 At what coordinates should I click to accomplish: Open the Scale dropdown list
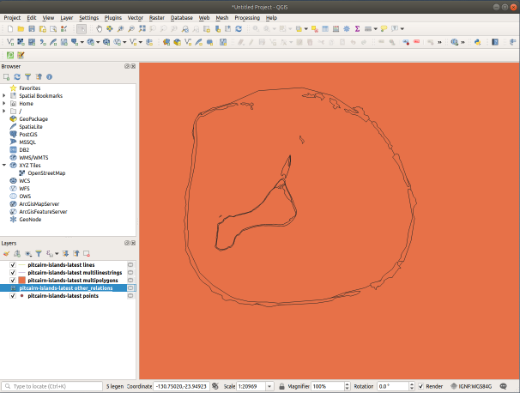click(269, 386)
